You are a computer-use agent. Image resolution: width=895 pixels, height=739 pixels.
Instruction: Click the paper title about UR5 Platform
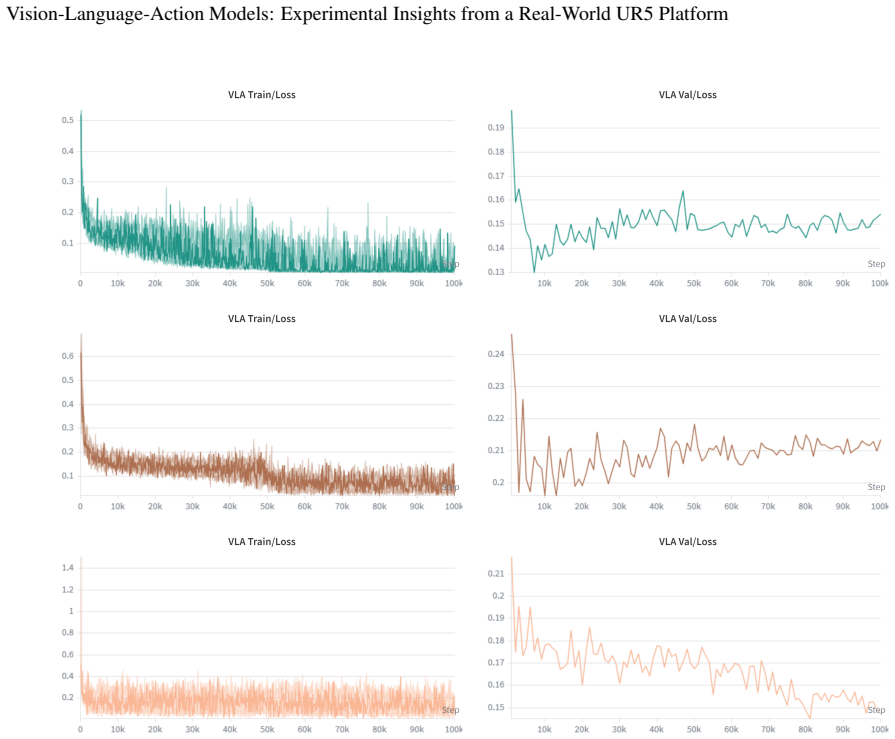[x=367, y=14]
